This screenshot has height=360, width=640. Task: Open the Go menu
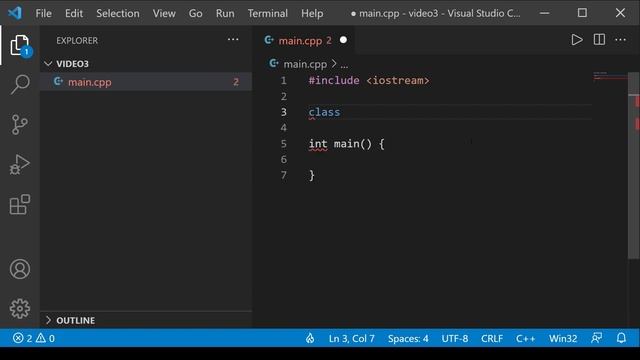196,13
